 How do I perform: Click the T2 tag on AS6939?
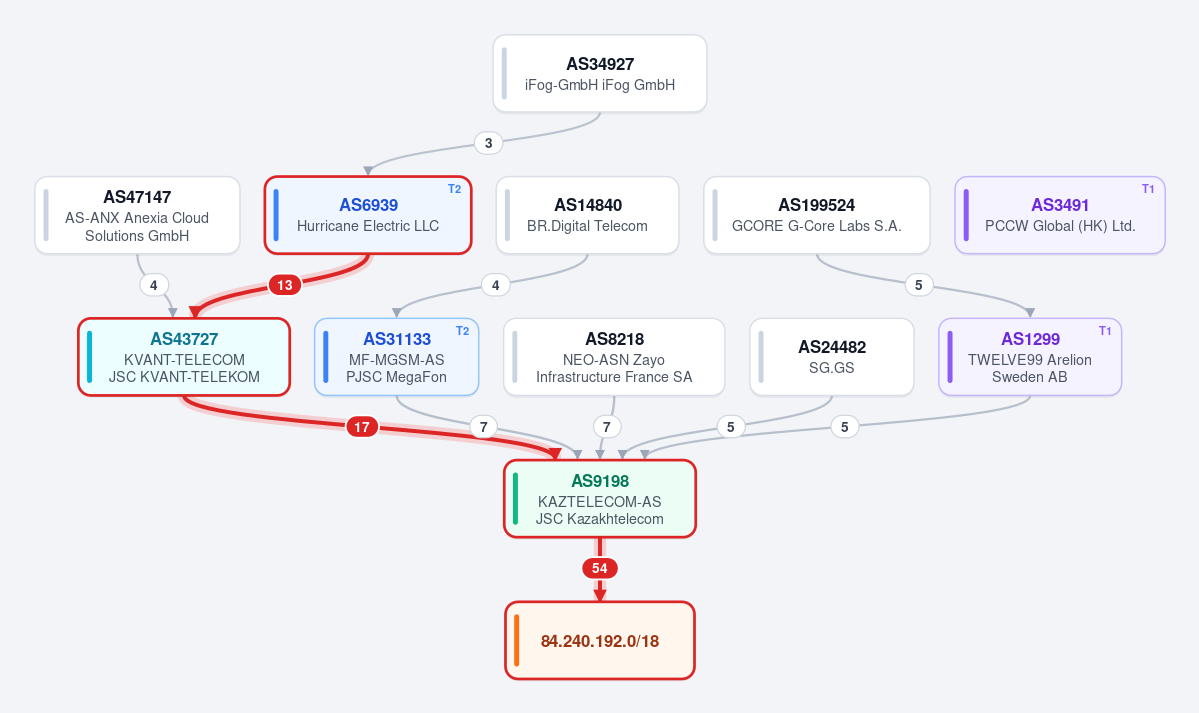454,189
